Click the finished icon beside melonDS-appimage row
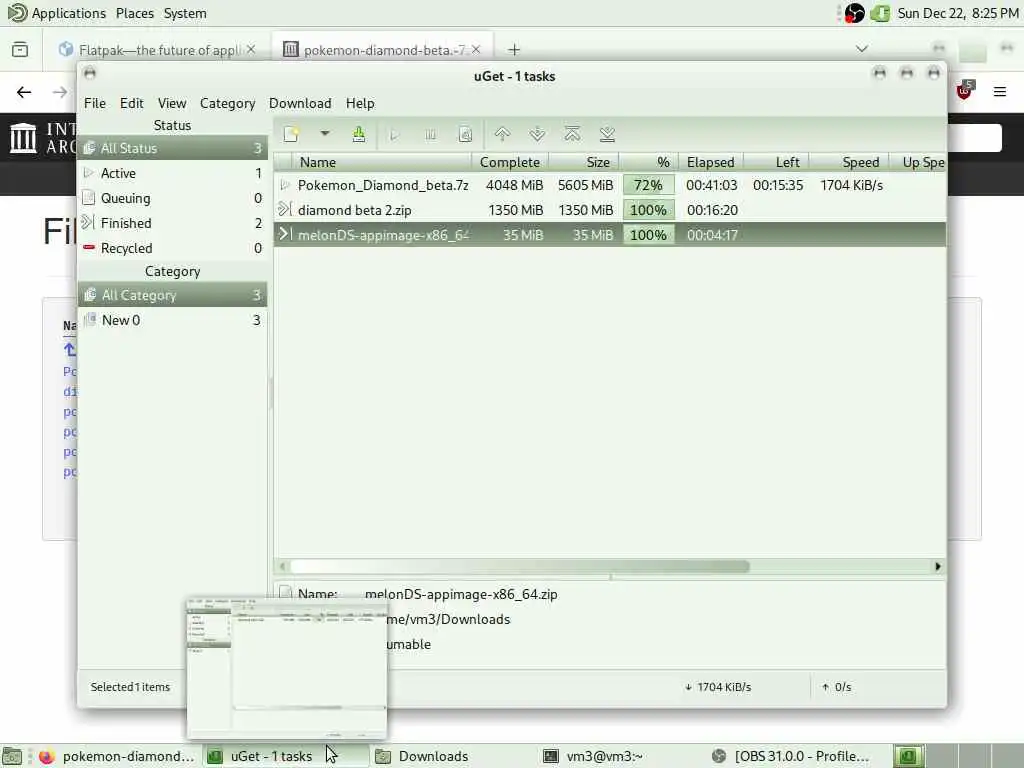The height and width of the screenshot is (768, 1024). [x=285, y=234]
